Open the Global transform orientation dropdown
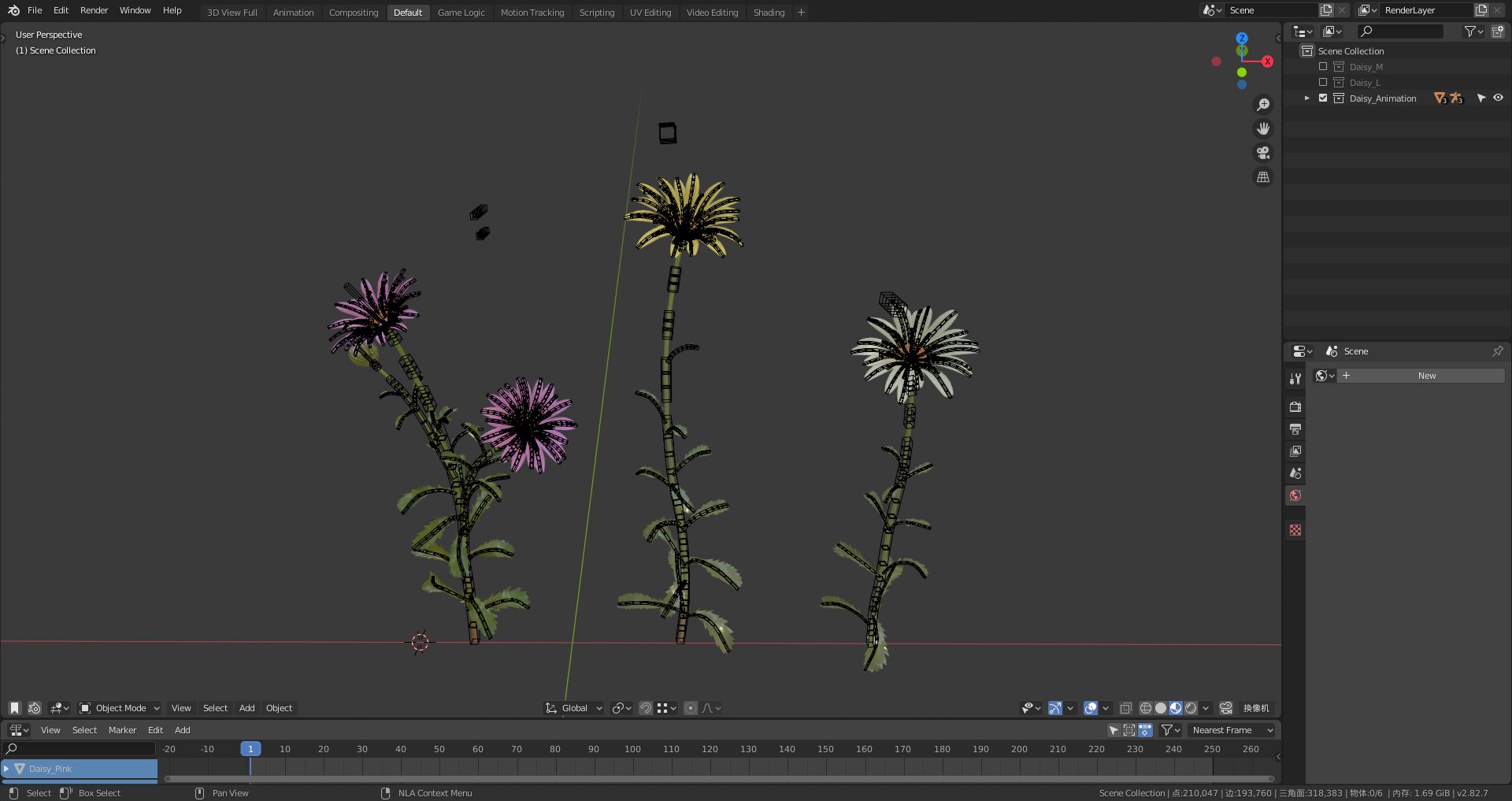The image size is (1512, 801). point(574,708)
